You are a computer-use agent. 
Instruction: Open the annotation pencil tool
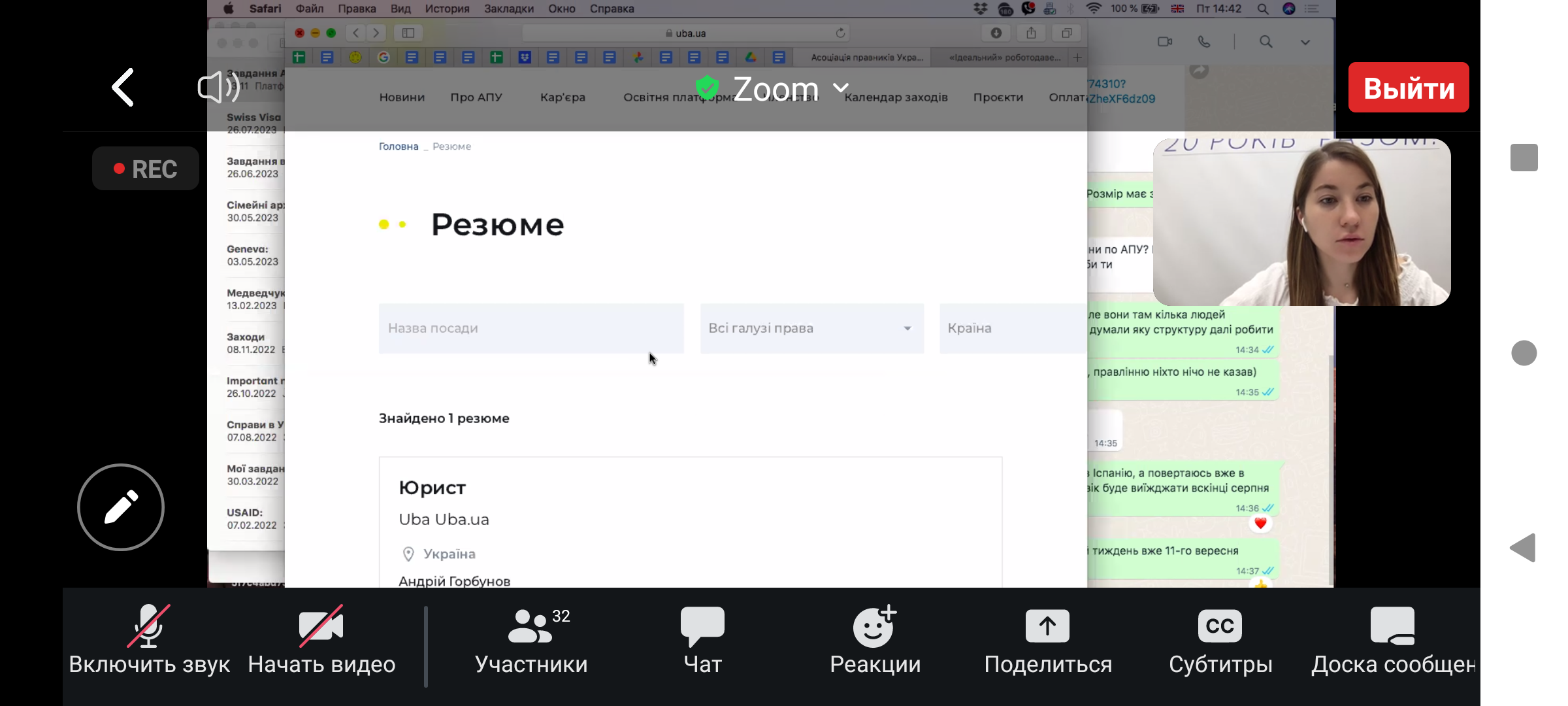[x=121, y=507]
